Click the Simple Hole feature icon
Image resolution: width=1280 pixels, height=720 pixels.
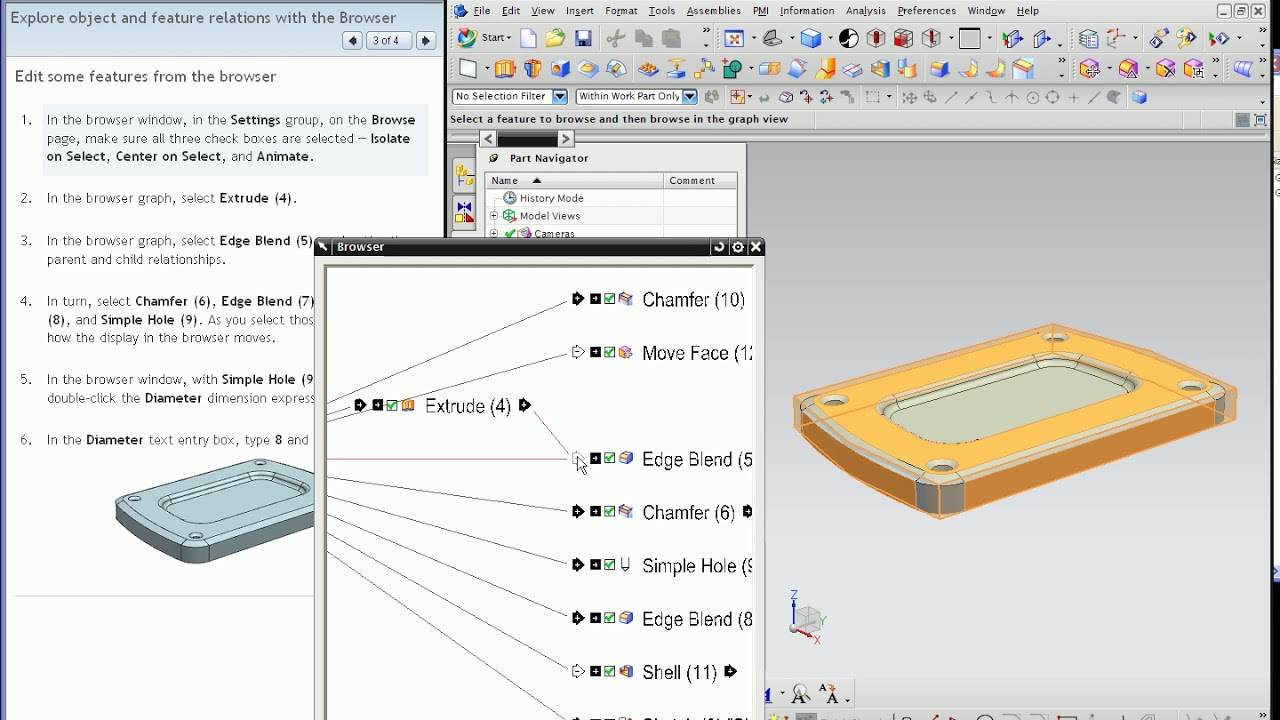tap(626, 565)
